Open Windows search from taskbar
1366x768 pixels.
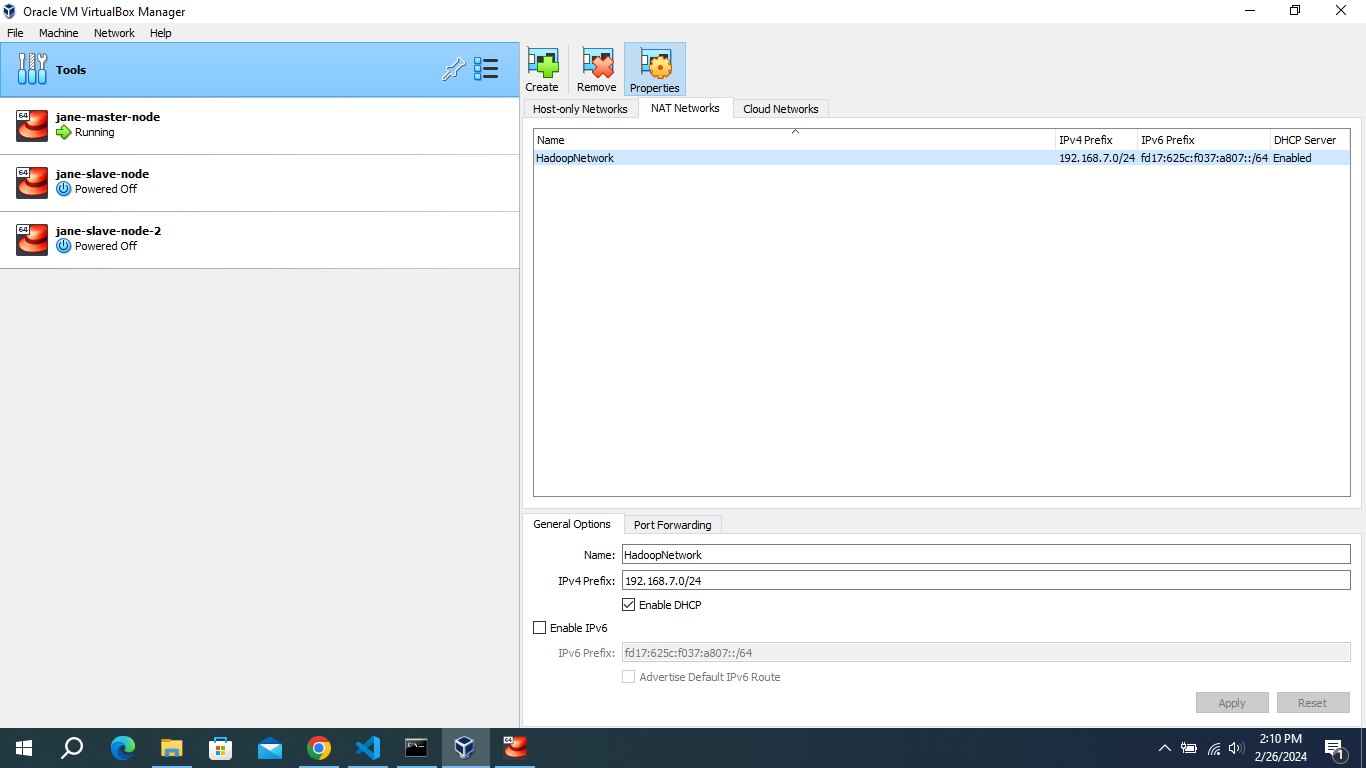pyautogui.click(x=72, y=748)
